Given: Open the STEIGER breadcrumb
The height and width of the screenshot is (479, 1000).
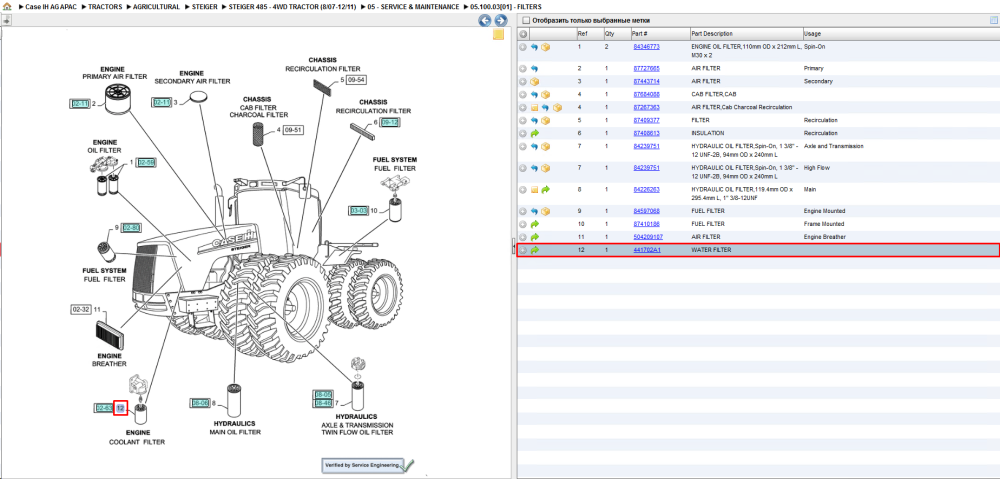Looking at the screenshot, I should tap(204, 6).
